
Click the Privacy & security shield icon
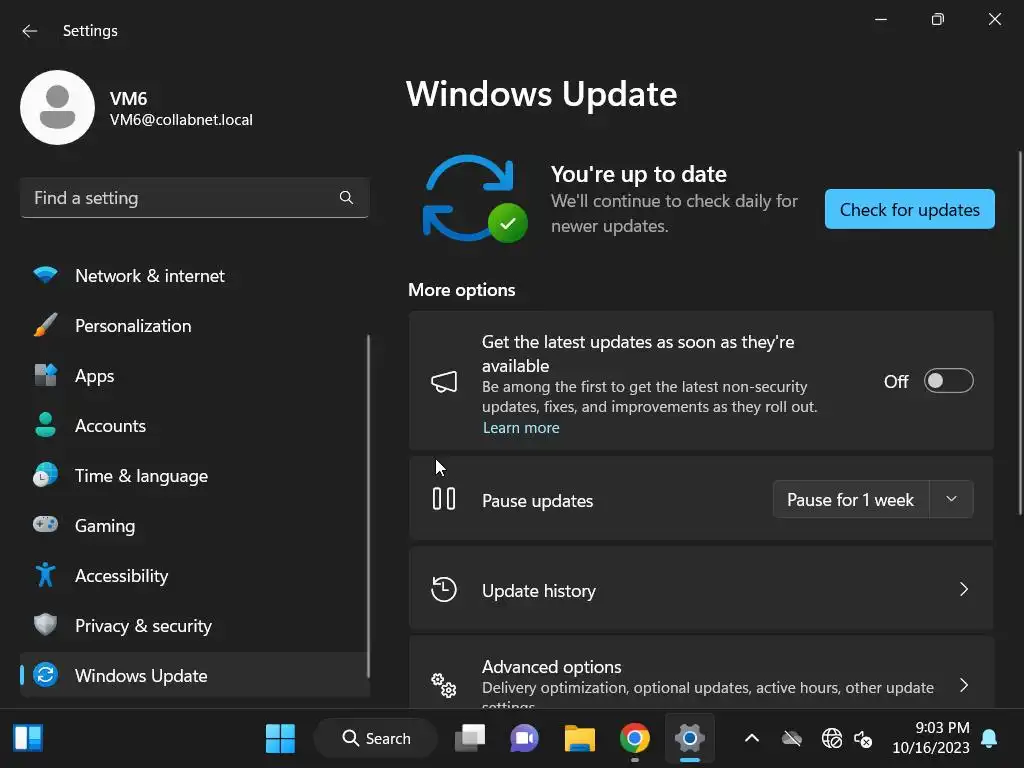(45, 625)
